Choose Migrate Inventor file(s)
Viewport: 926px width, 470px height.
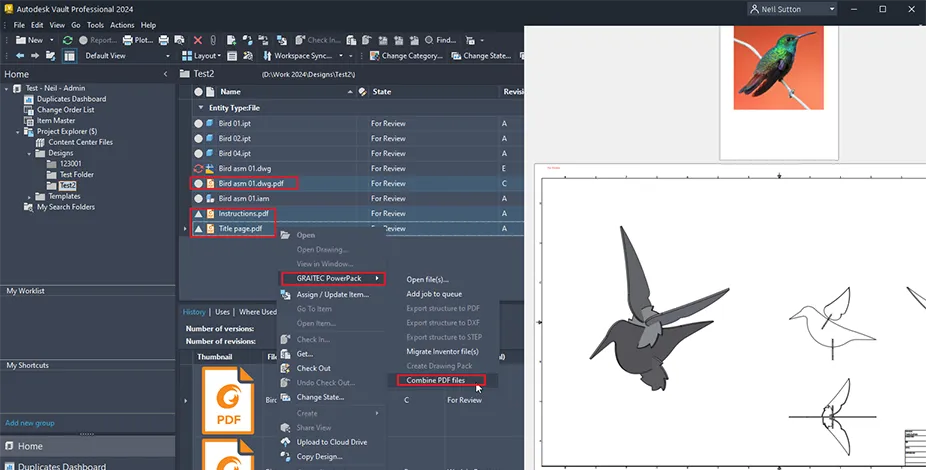[x=442, y=351]
